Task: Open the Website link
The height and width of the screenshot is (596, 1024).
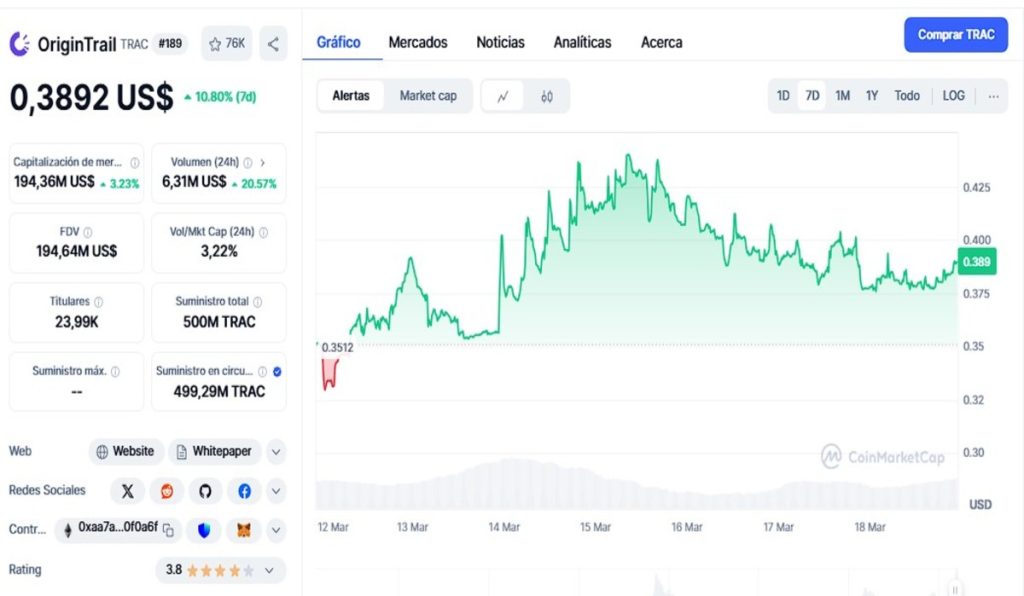Action: [x=126, y=452]
